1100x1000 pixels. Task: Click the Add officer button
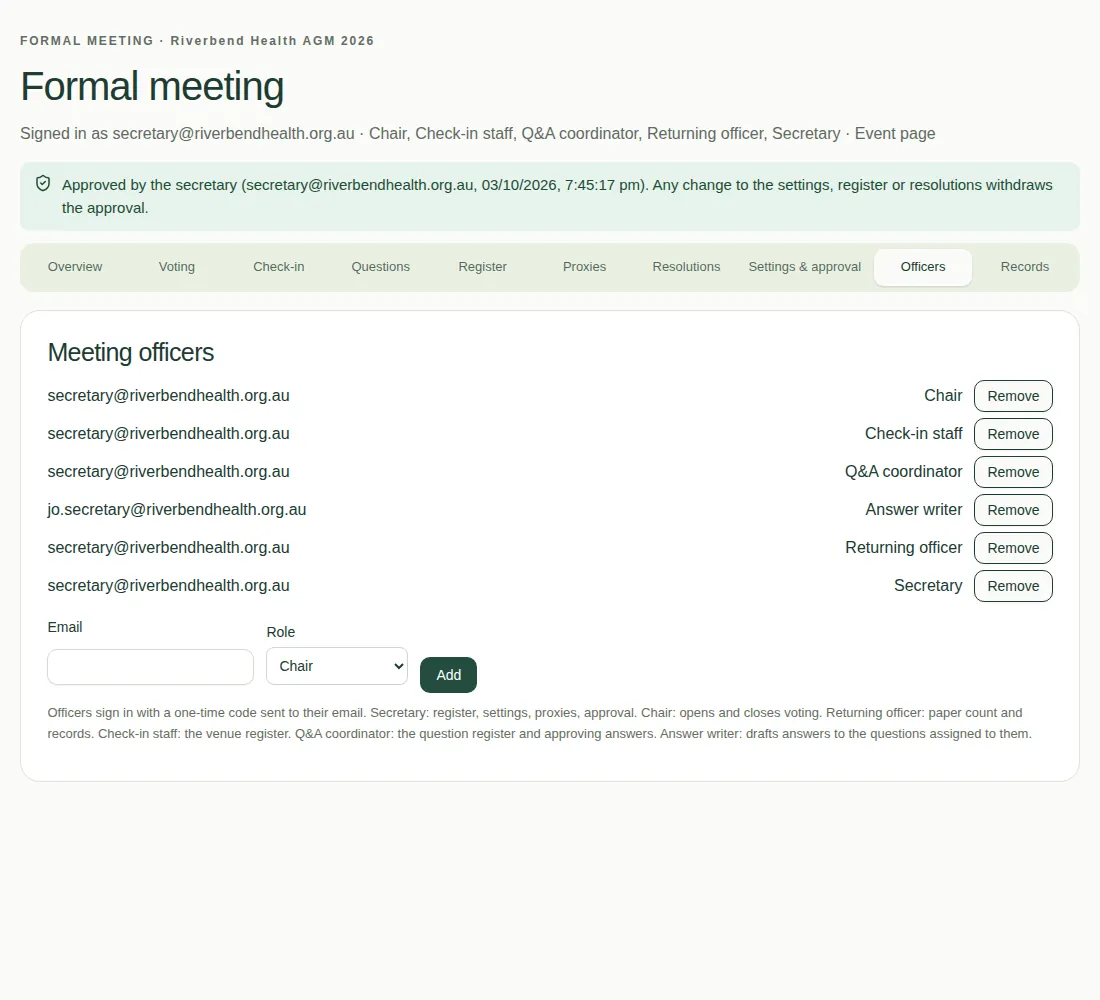point(448,675)
